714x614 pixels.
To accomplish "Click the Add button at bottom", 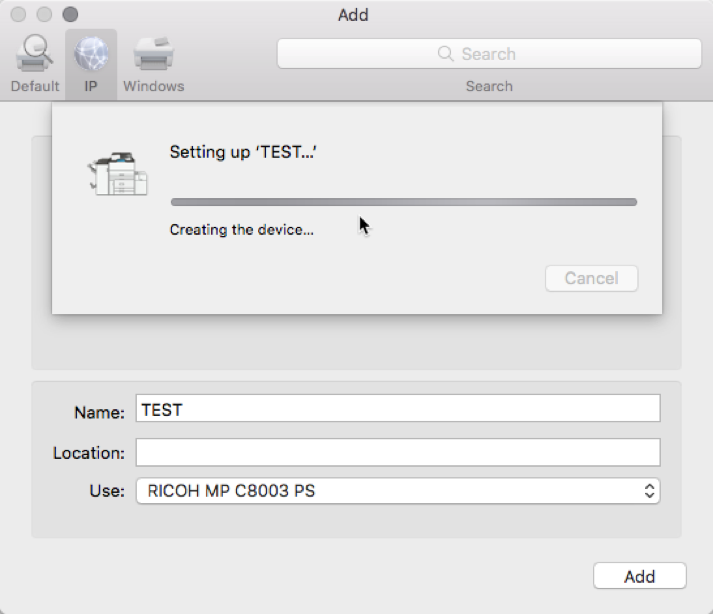I will tap(639, 576).
